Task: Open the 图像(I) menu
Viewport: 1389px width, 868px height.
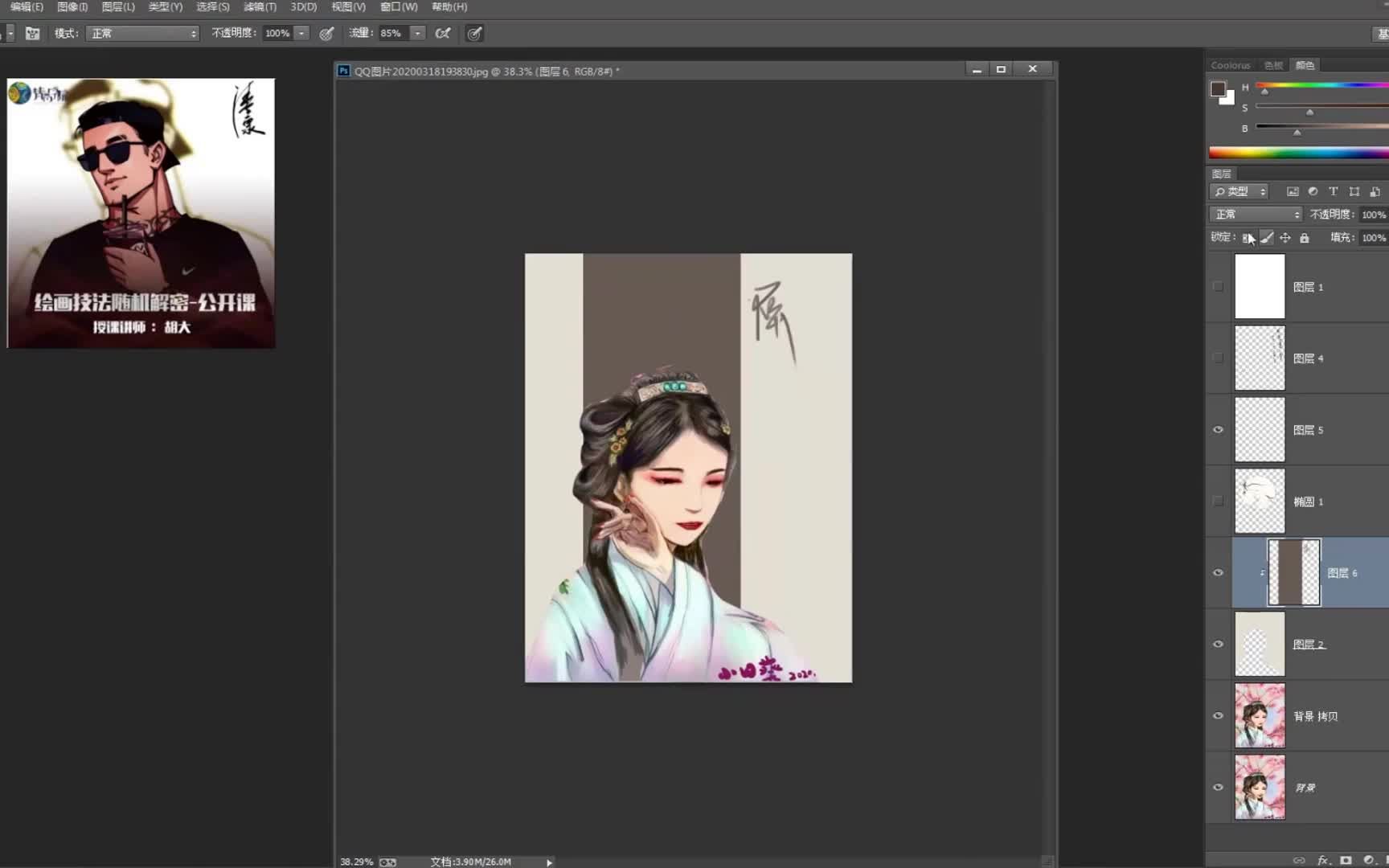Action: [x=72, y=7]
